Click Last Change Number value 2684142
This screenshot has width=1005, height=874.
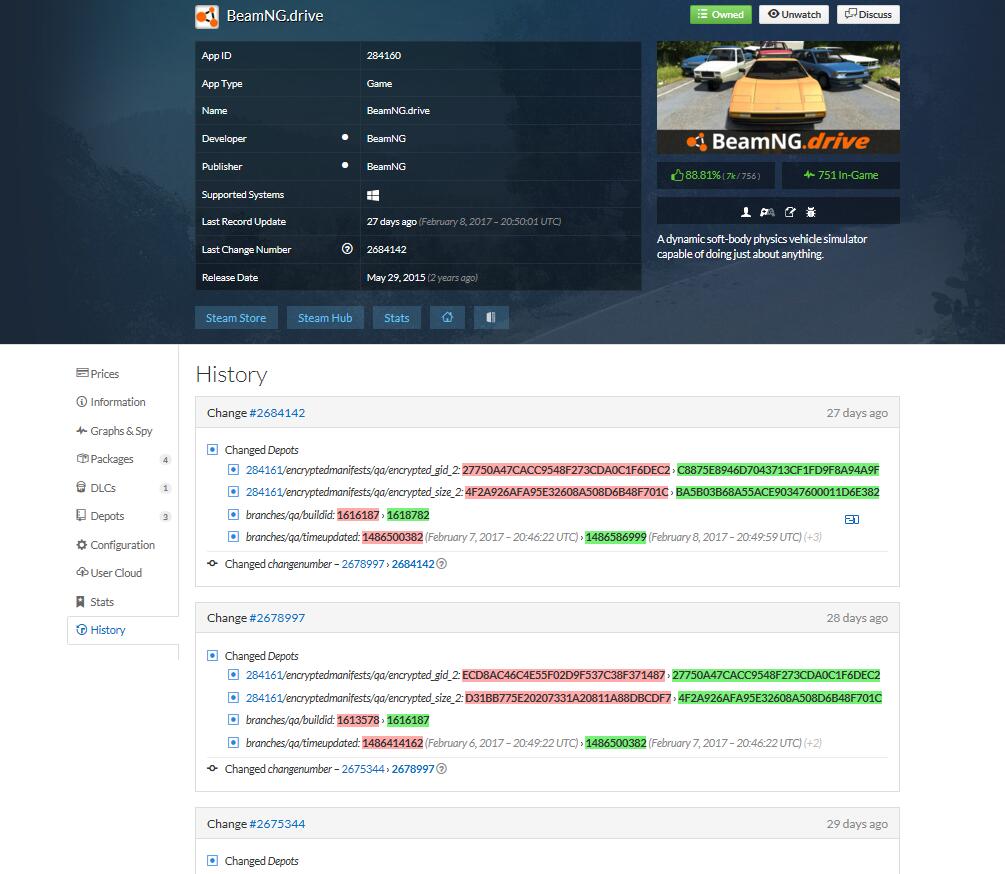point(386,249)
